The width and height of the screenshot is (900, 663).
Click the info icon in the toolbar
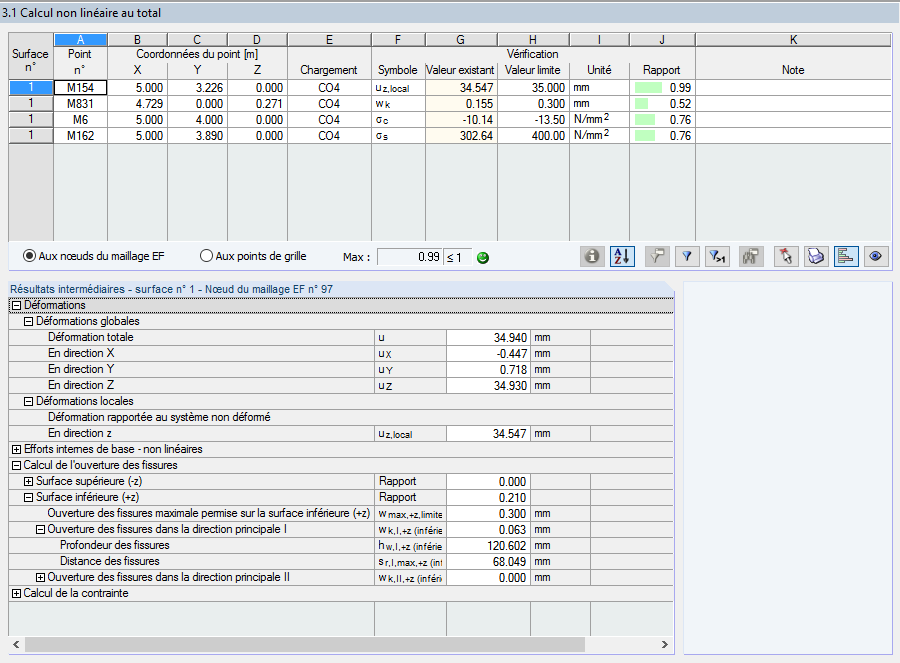[x=592, y=257]
